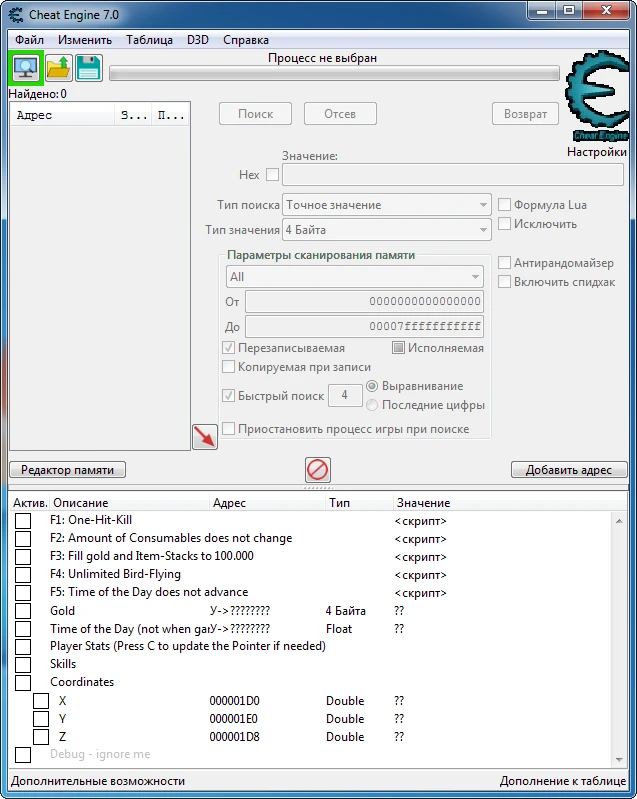The width and height of the screenshot is (637, 799).
Task: Sort table by Описание column header
Action: 129,503
